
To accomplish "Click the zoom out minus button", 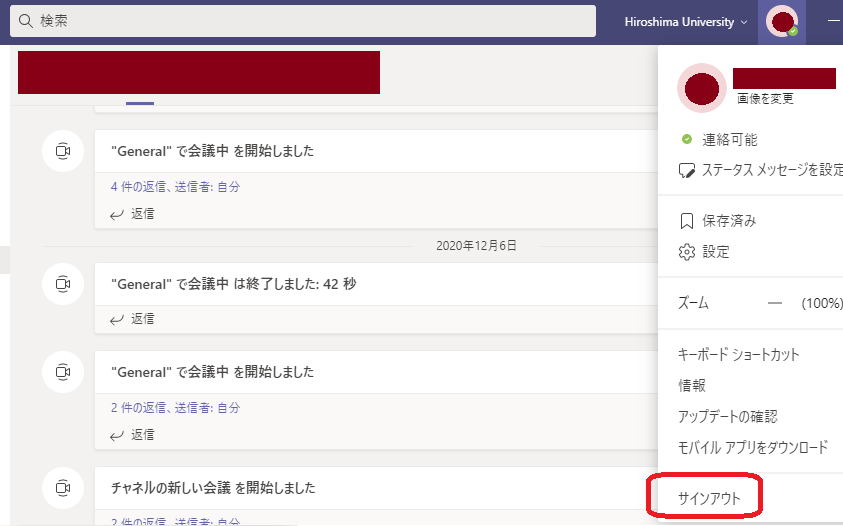I will coord(774,303).
